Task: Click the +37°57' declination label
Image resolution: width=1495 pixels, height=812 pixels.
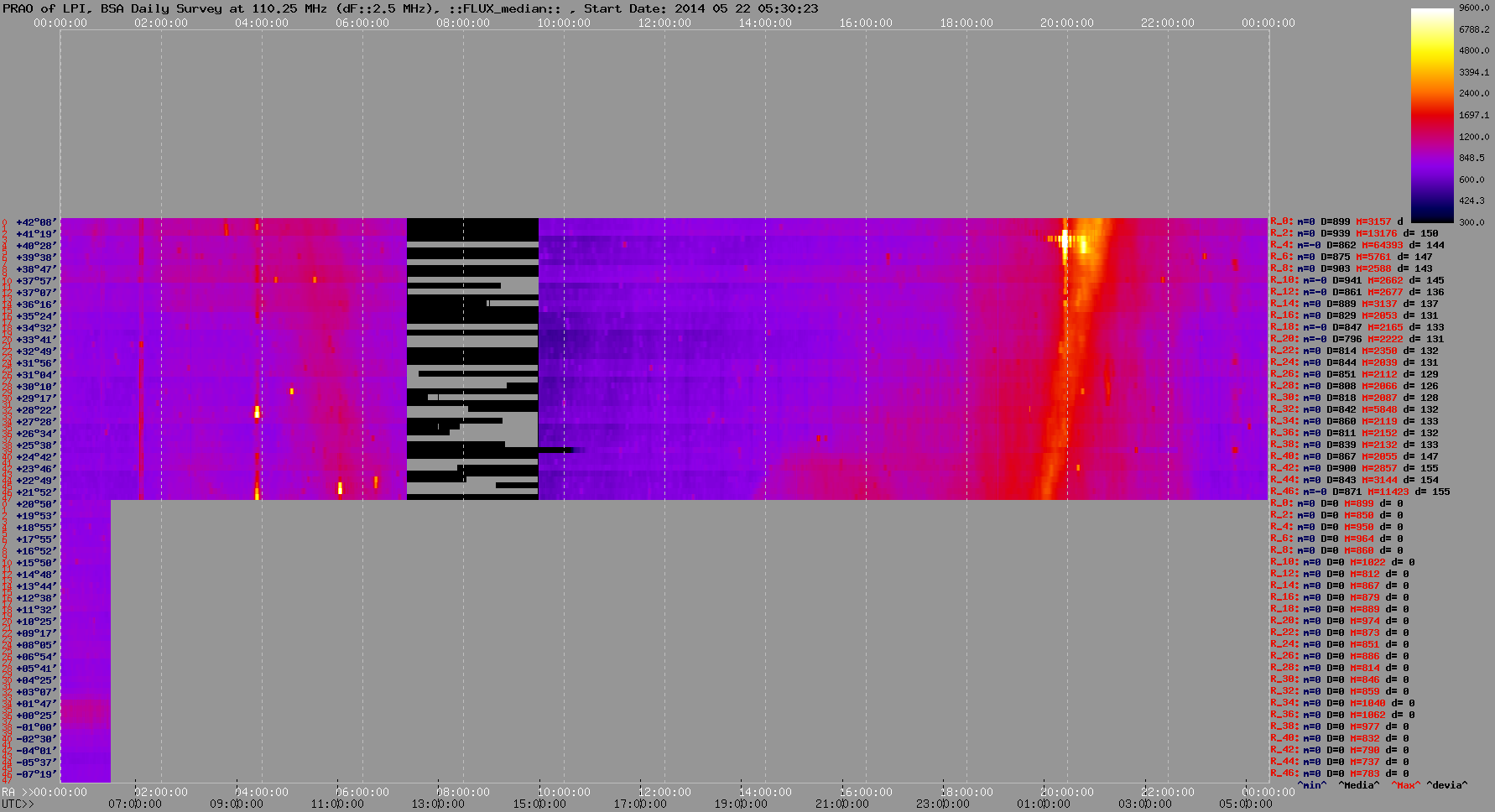Action: [x=36, y=281]
